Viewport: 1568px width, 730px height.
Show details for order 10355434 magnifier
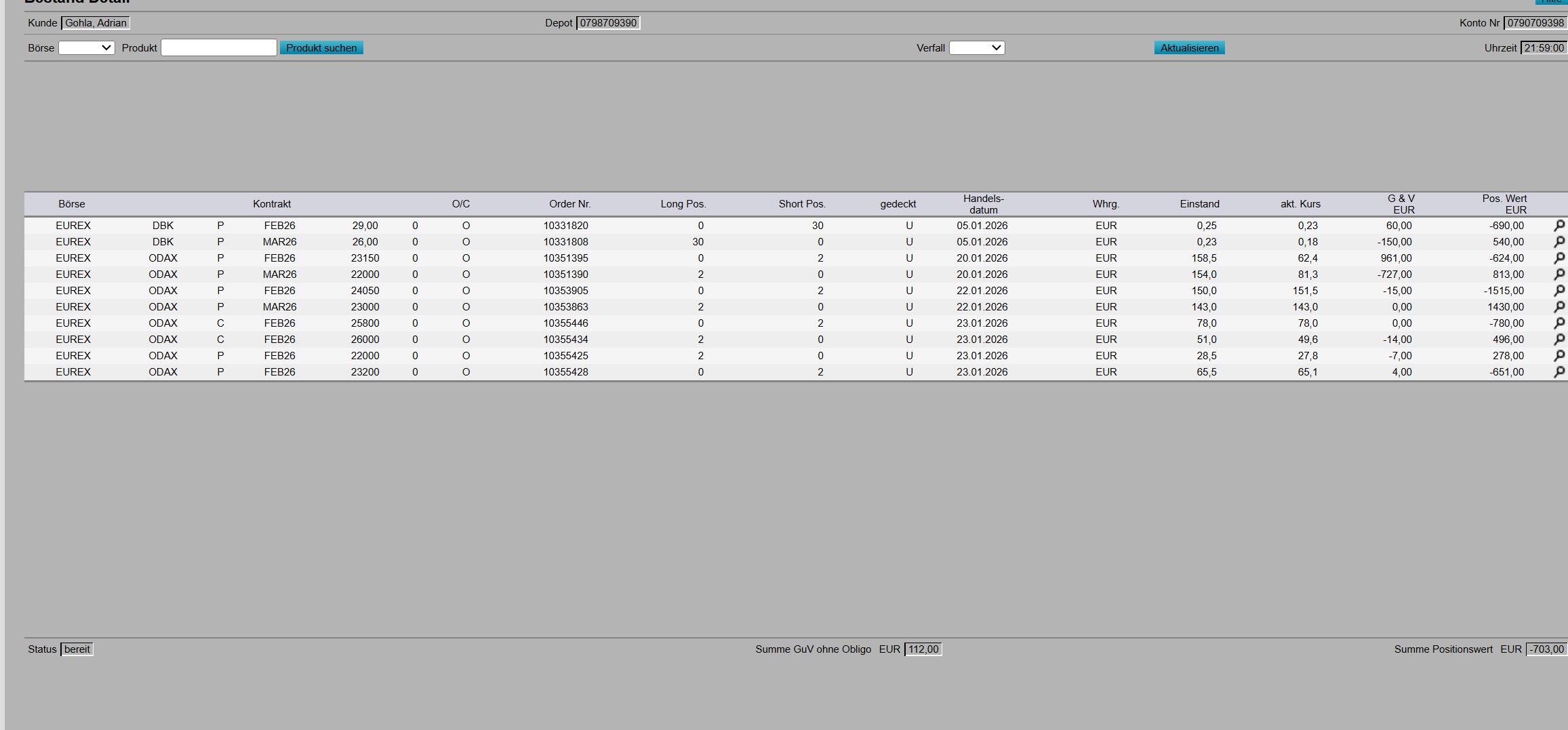pyautogui.click(x=1559, y=339)
